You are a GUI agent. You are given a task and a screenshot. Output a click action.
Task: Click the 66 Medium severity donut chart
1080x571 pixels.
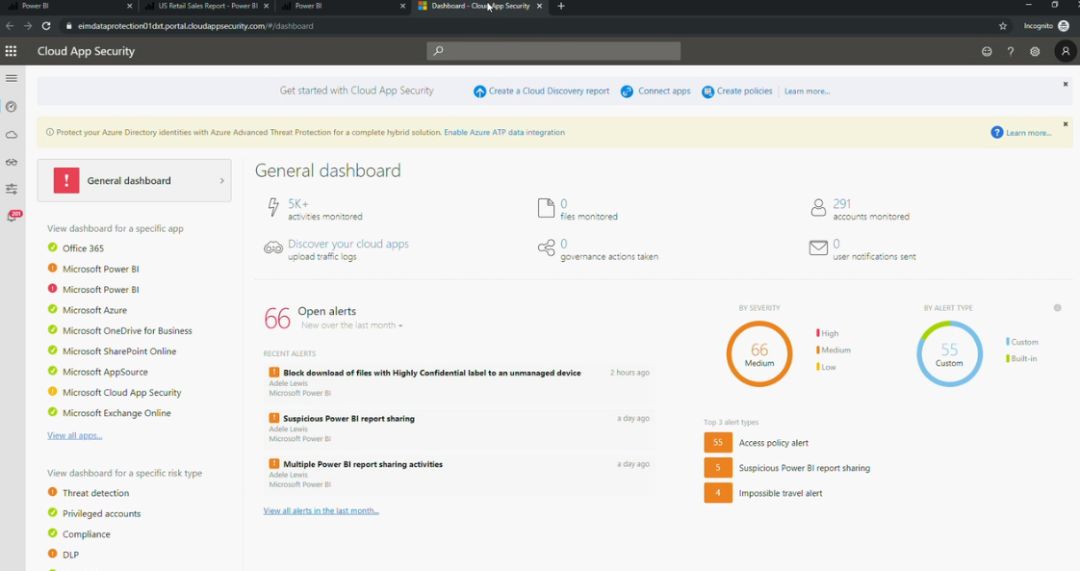759,353
